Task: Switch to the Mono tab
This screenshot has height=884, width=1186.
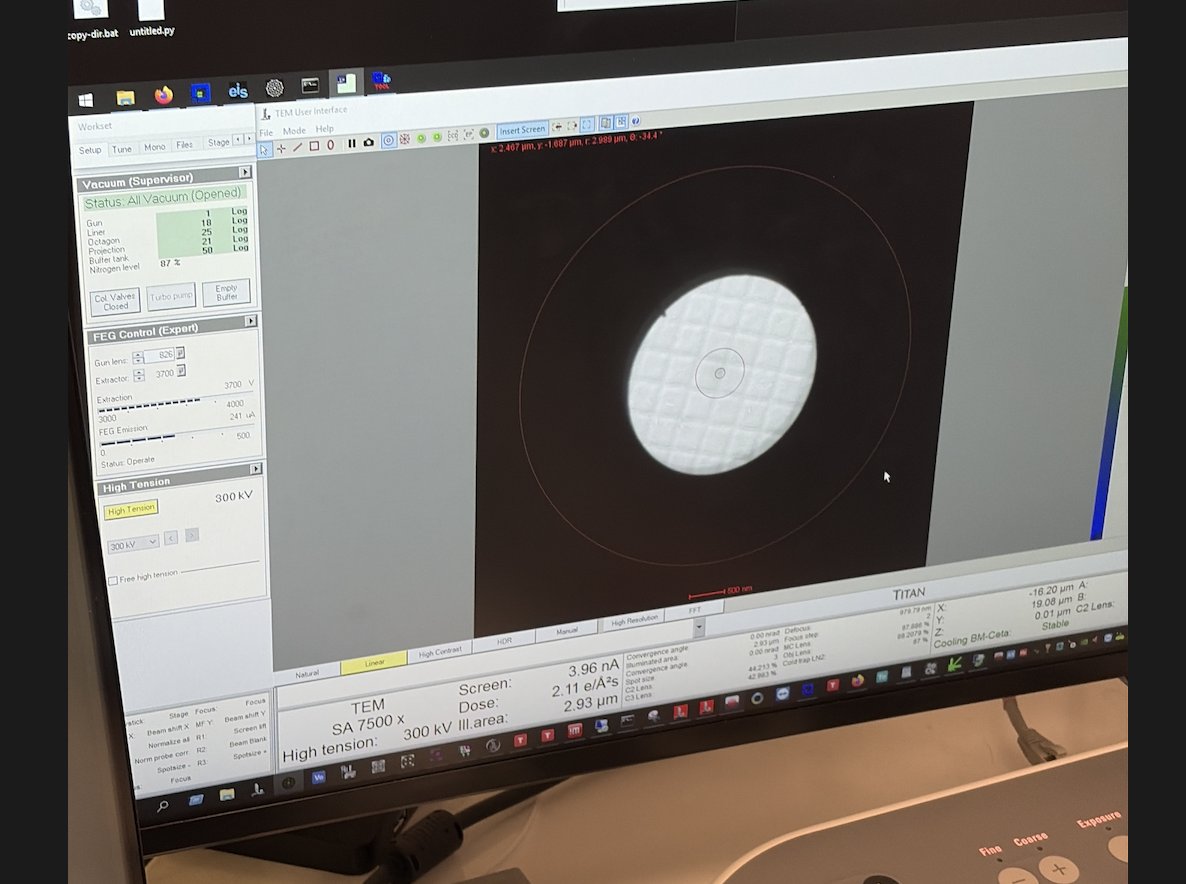Action: (x=154, y=147)
